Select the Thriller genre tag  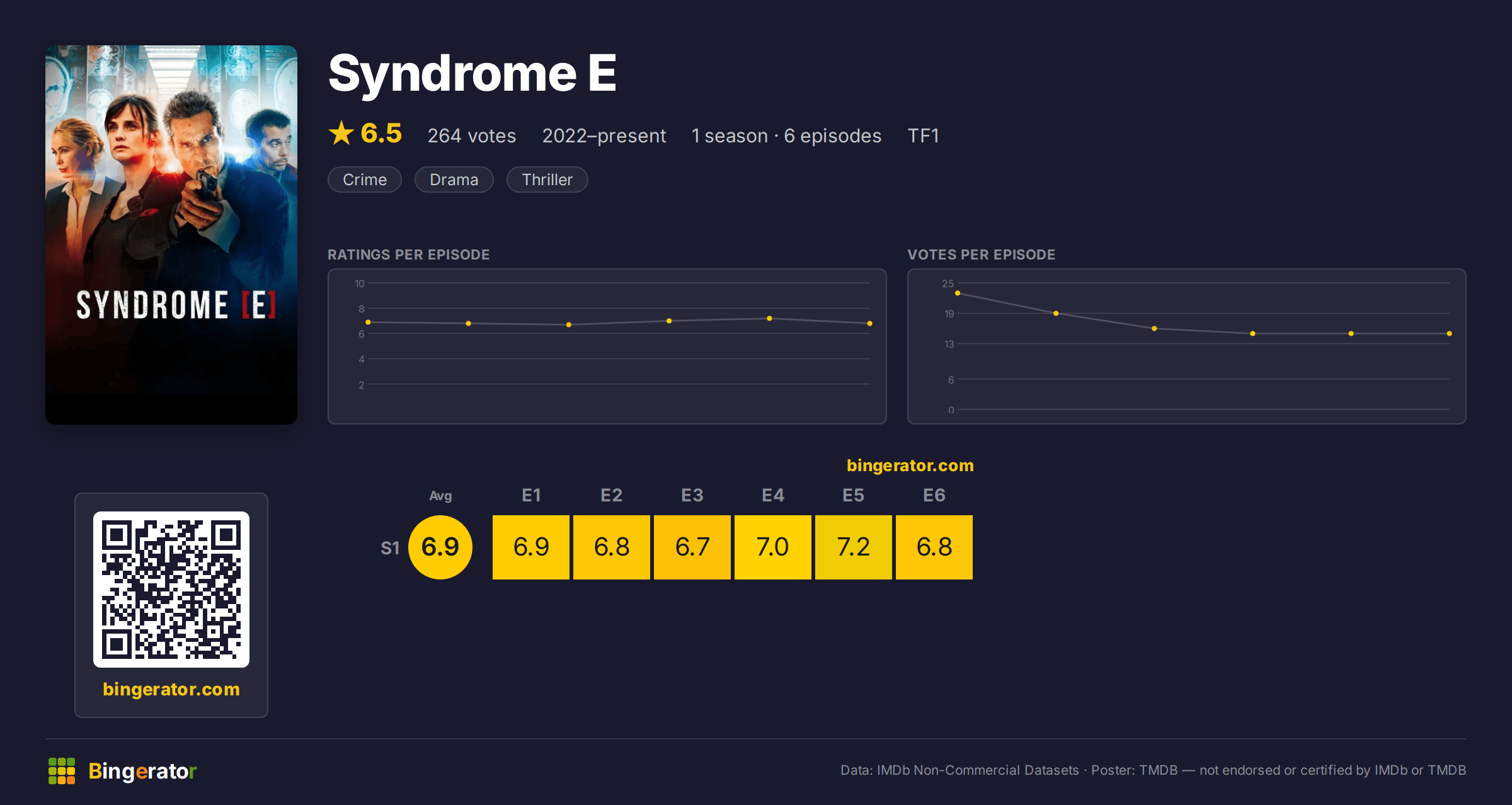[547, 180]
